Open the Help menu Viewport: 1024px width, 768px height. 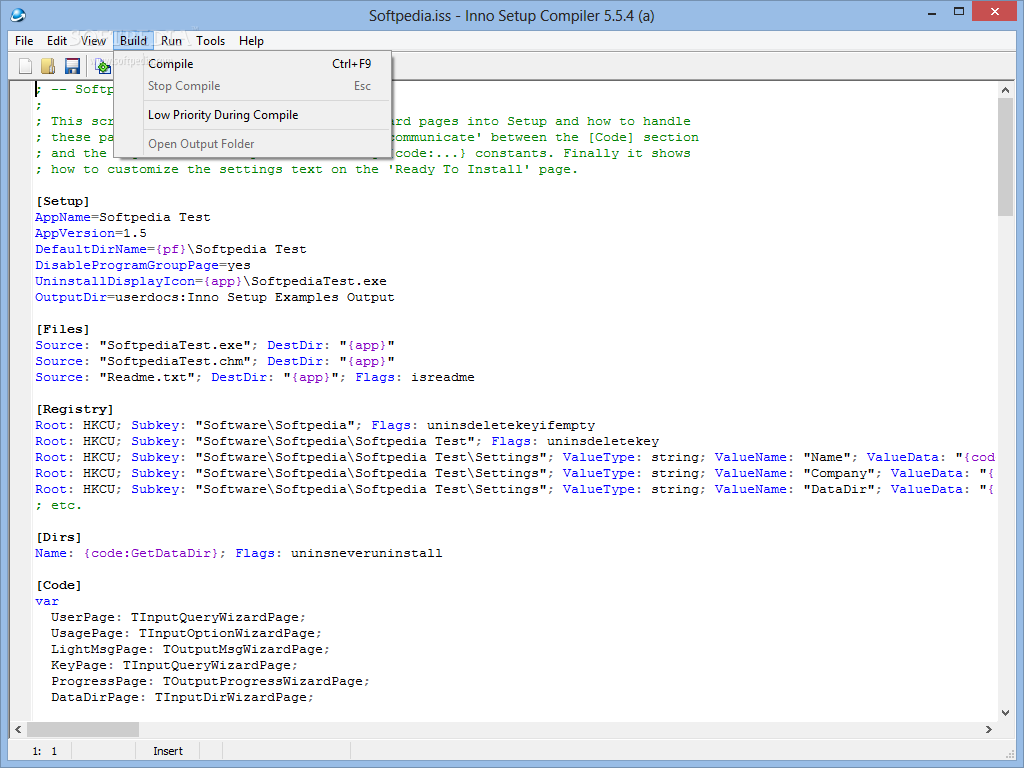(251, 40)
